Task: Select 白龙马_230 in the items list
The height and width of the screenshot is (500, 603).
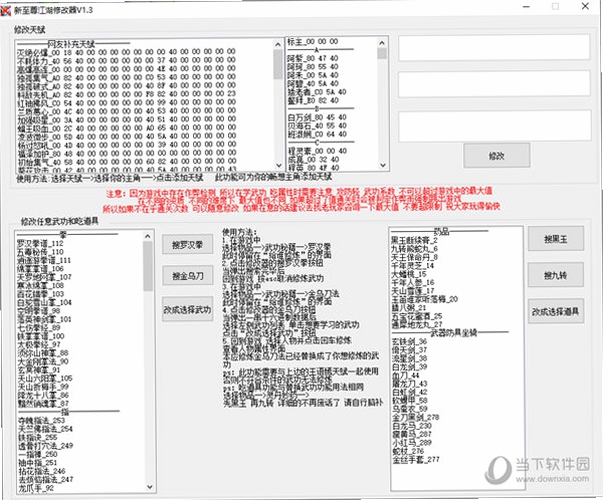Action: click(411, 426)
